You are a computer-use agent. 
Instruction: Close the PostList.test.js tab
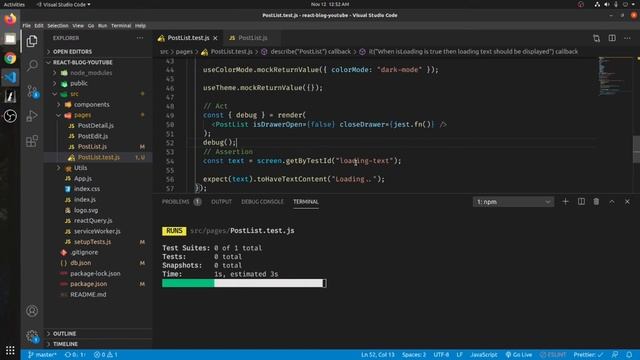215,38
